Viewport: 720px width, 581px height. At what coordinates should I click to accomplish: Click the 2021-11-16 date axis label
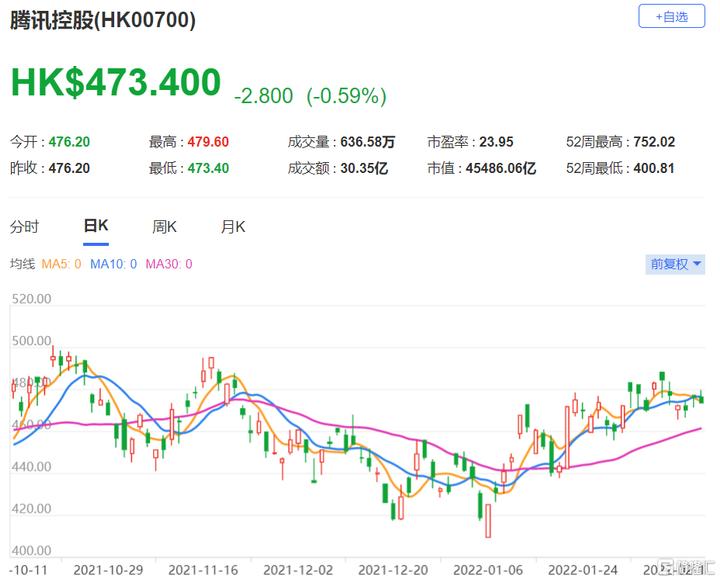click(203, 570)
